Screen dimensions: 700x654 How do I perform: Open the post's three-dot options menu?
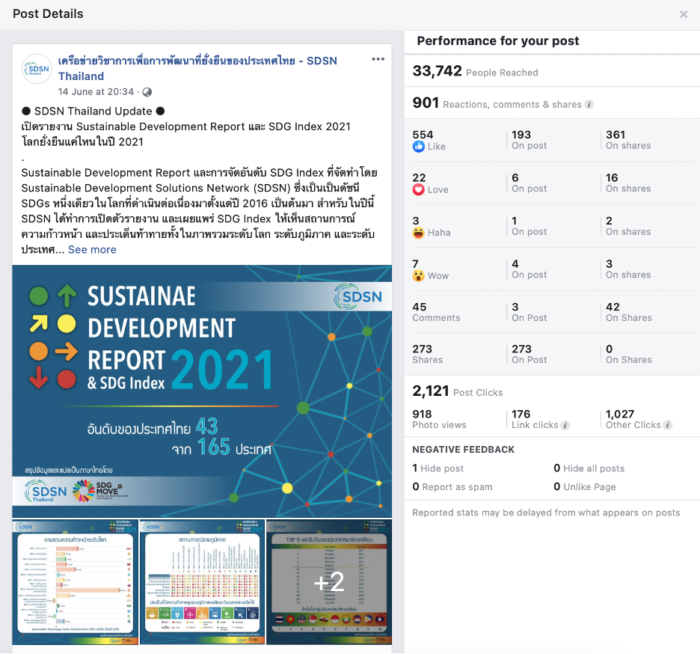pyautogui.click(x=378, y=59)
